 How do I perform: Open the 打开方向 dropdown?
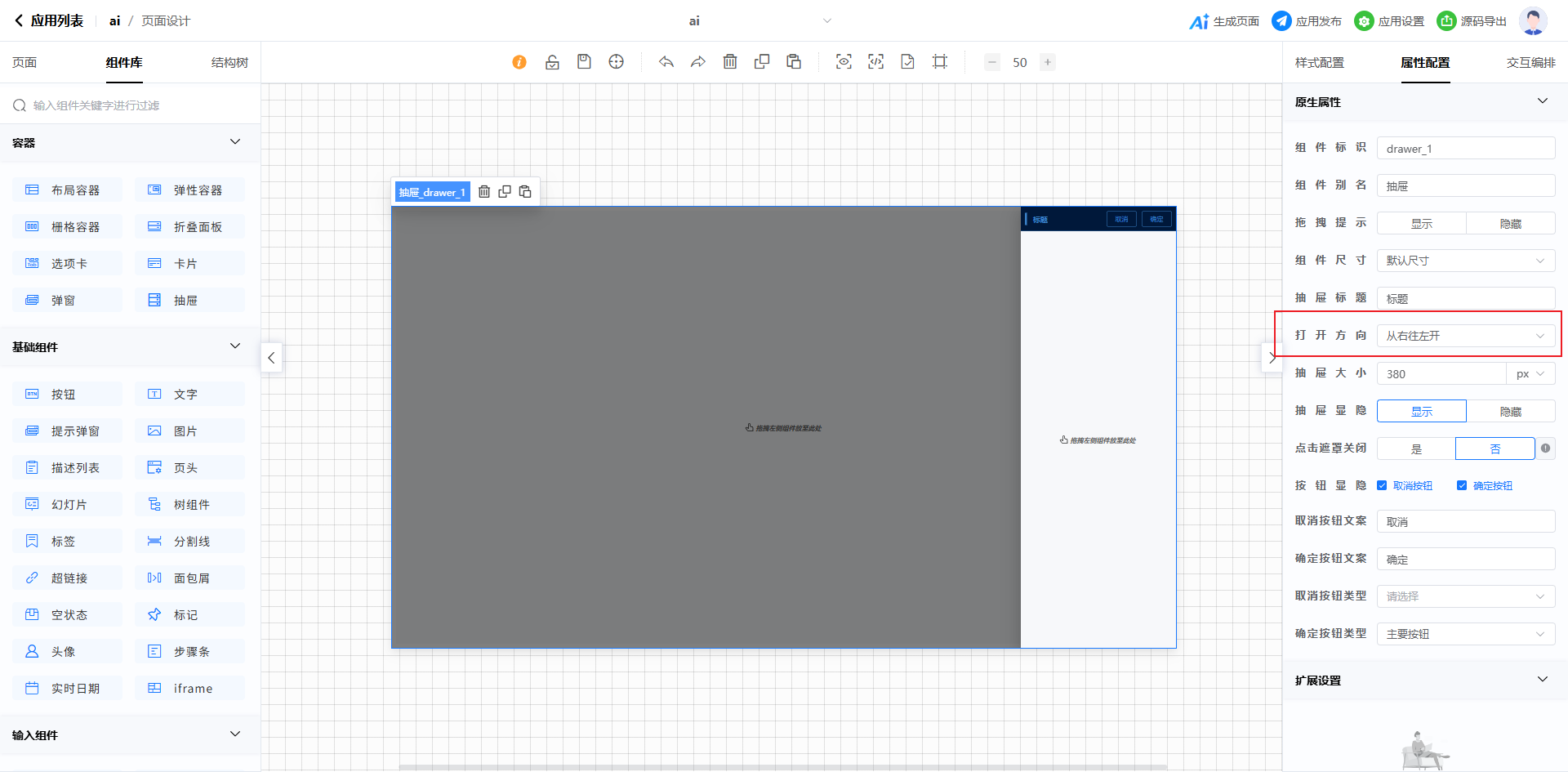click(1465, 336)
